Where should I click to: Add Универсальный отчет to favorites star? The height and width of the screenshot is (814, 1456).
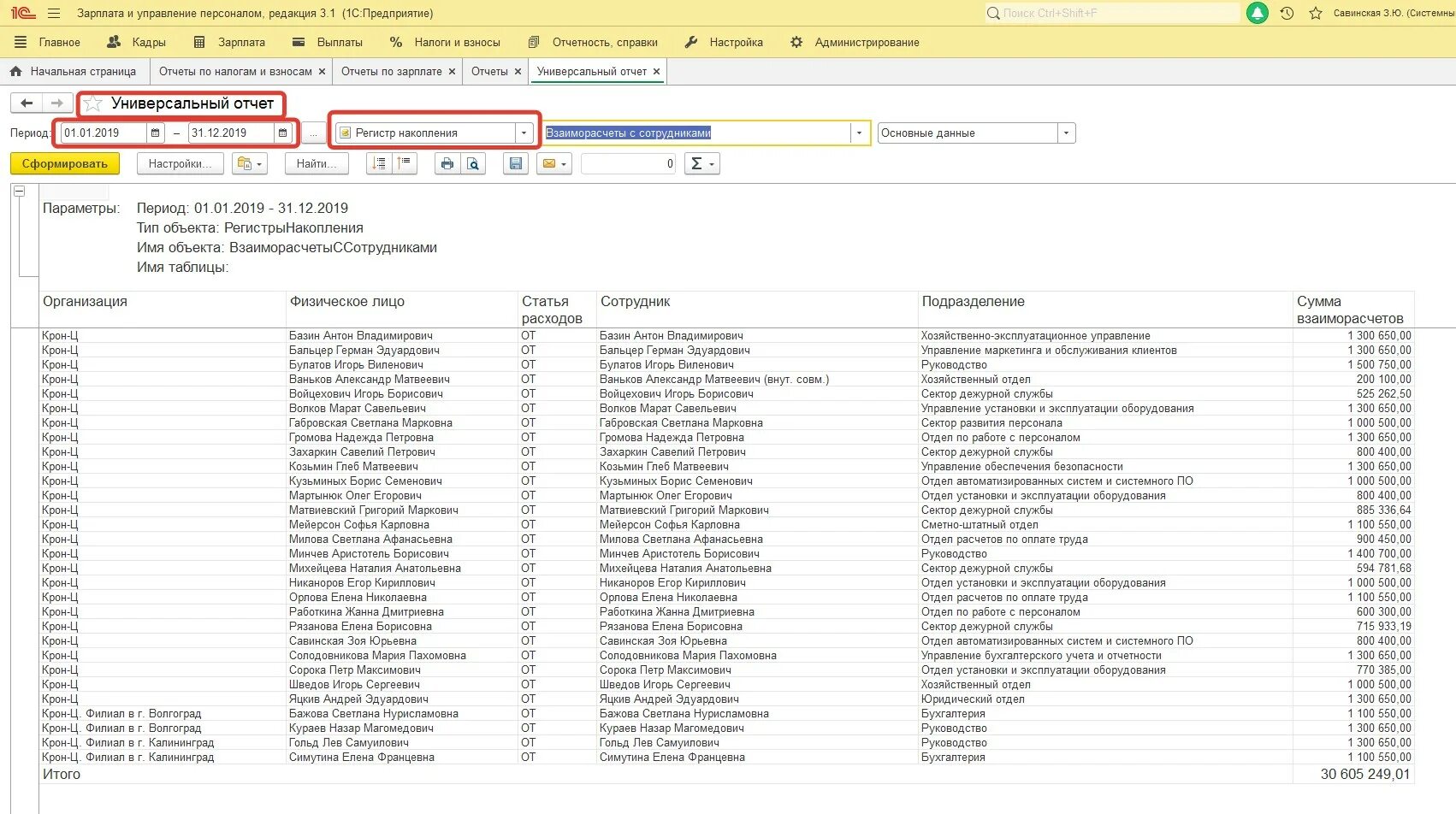93,103
